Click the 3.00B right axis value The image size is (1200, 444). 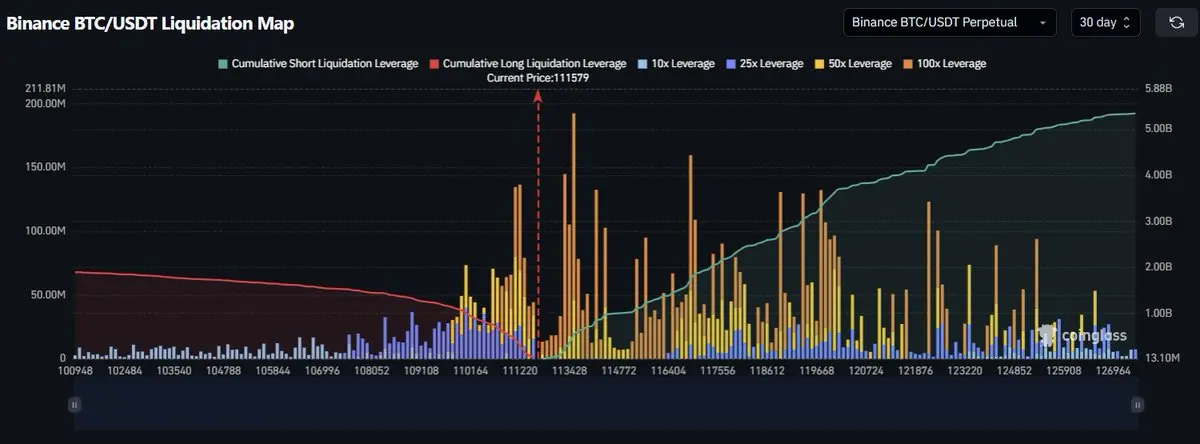1157,221
